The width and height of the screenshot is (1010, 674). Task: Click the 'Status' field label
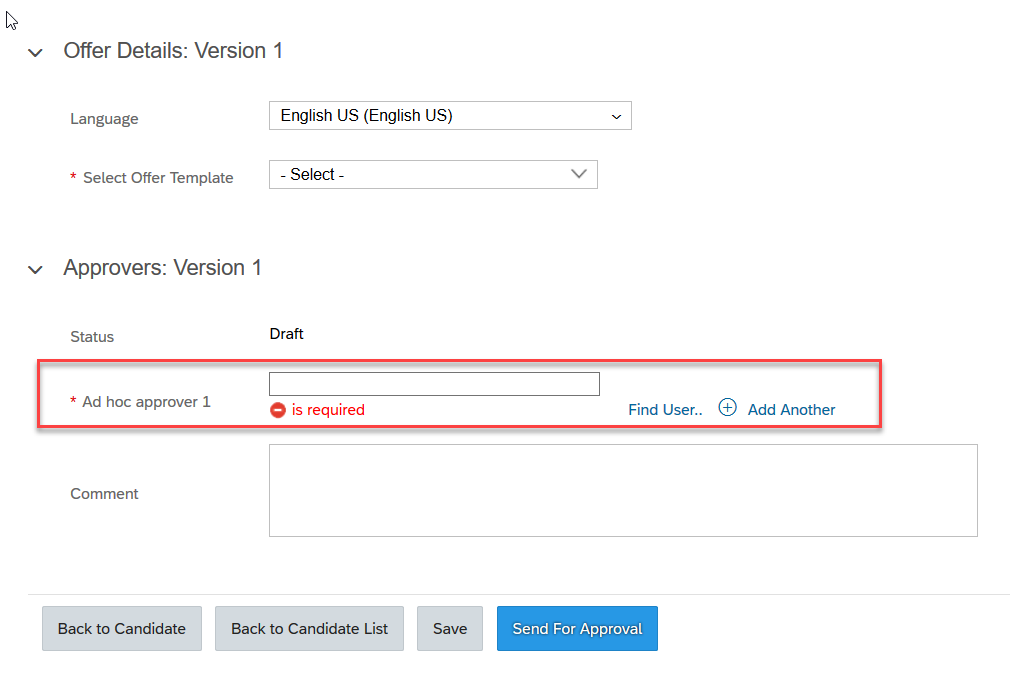point(92,336)
